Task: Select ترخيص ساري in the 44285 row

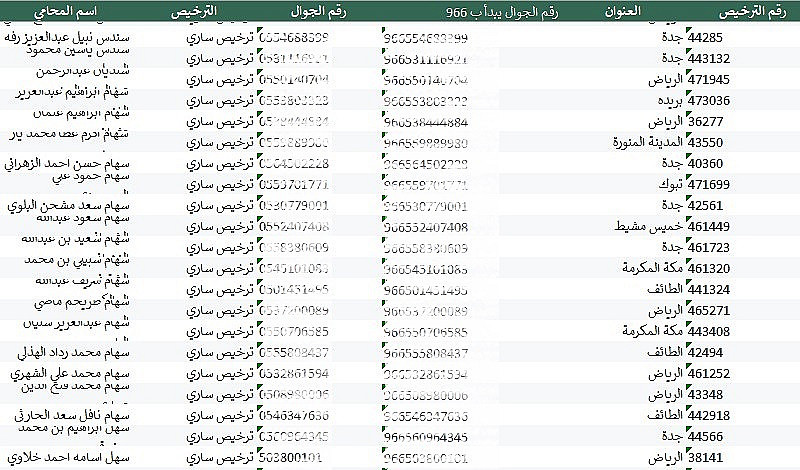Action: pyautogui.click(x=220, y=38)
